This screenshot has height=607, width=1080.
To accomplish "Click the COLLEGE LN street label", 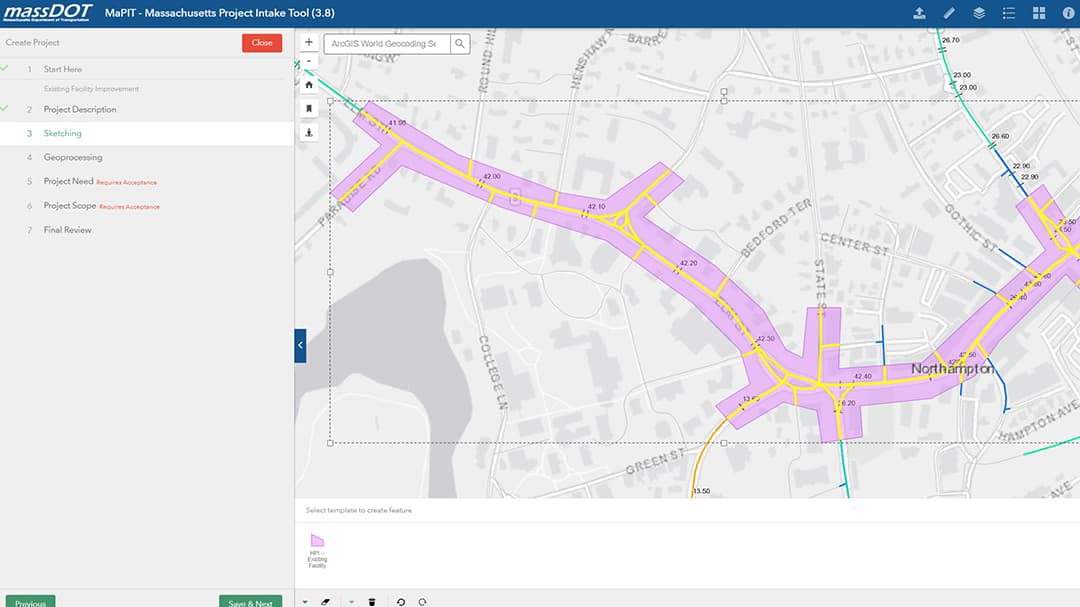I will 493,373.
